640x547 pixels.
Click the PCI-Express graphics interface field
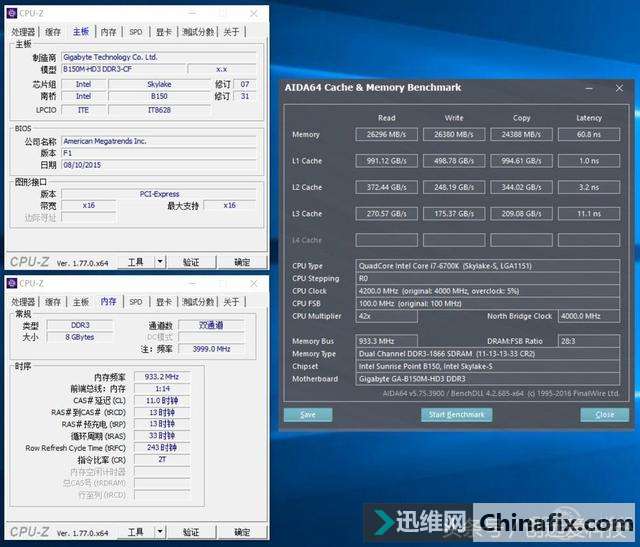(x=159, y=194)
